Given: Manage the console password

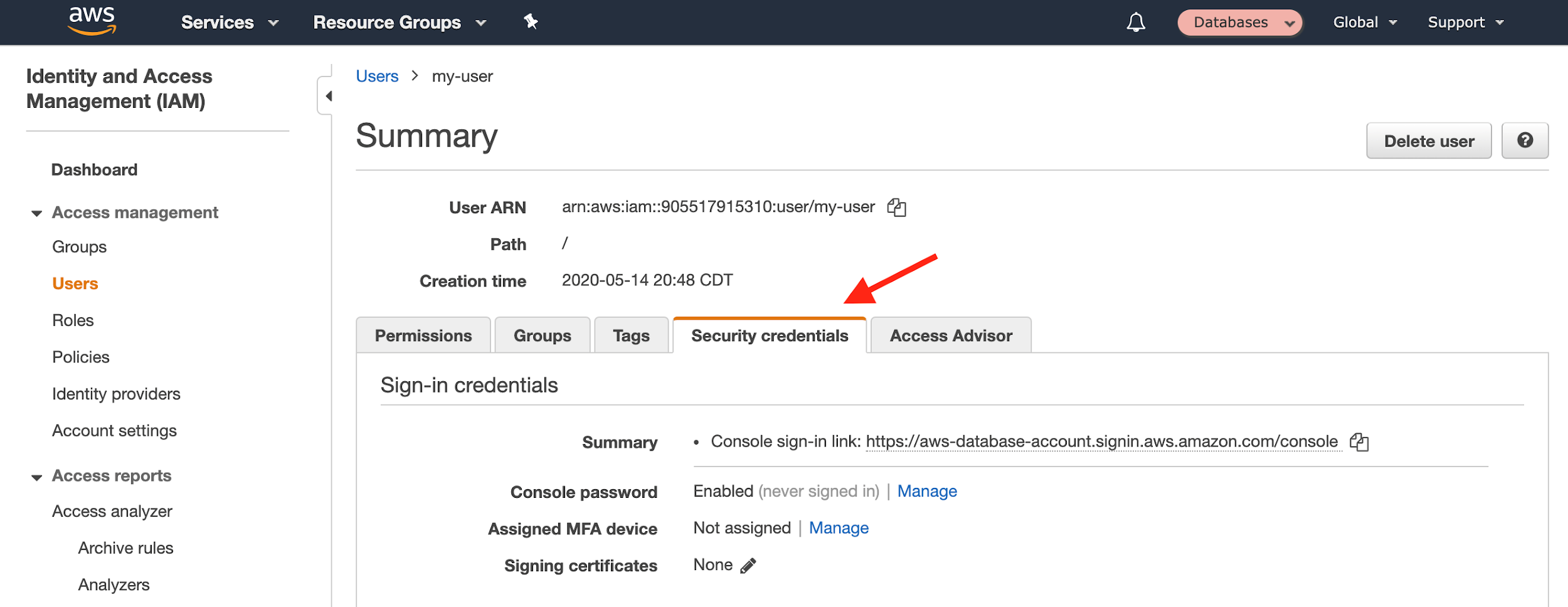Looking at the screenshot, I should click(x=928, y=491).
